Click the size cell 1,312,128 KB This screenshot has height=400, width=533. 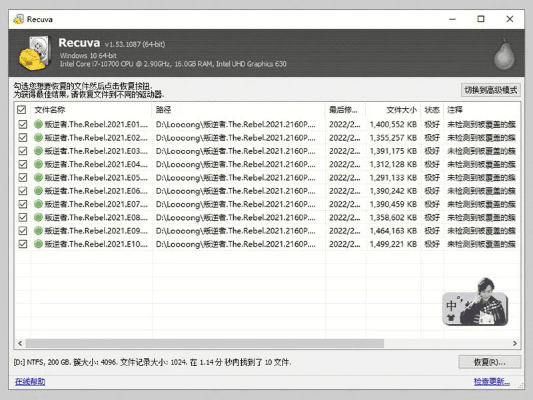393,164
